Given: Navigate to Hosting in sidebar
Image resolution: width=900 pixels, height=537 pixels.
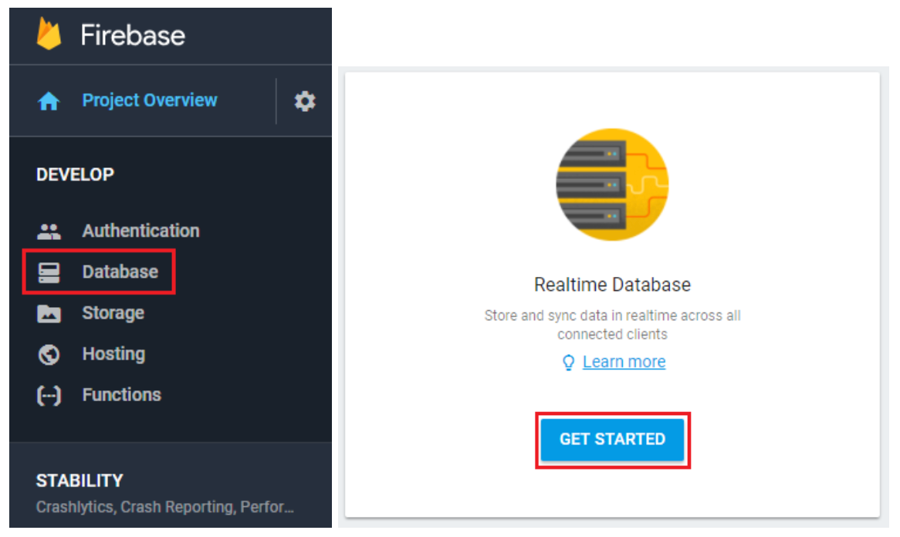Looking at the screenshot, I should pos(113,354).
